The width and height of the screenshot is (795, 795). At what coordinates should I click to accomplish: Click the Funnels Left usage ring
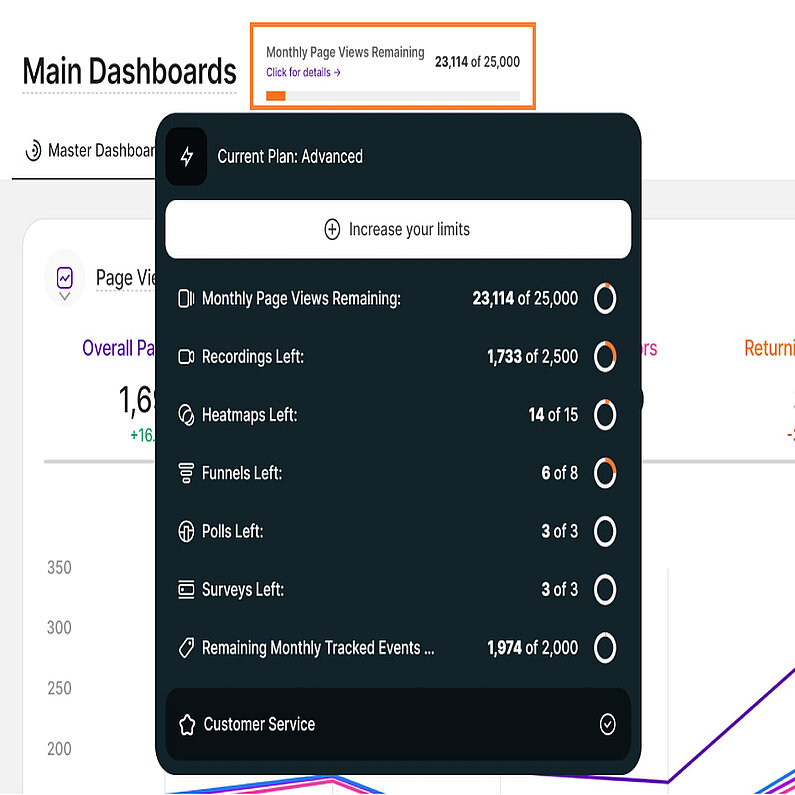(x=604, y=473)
